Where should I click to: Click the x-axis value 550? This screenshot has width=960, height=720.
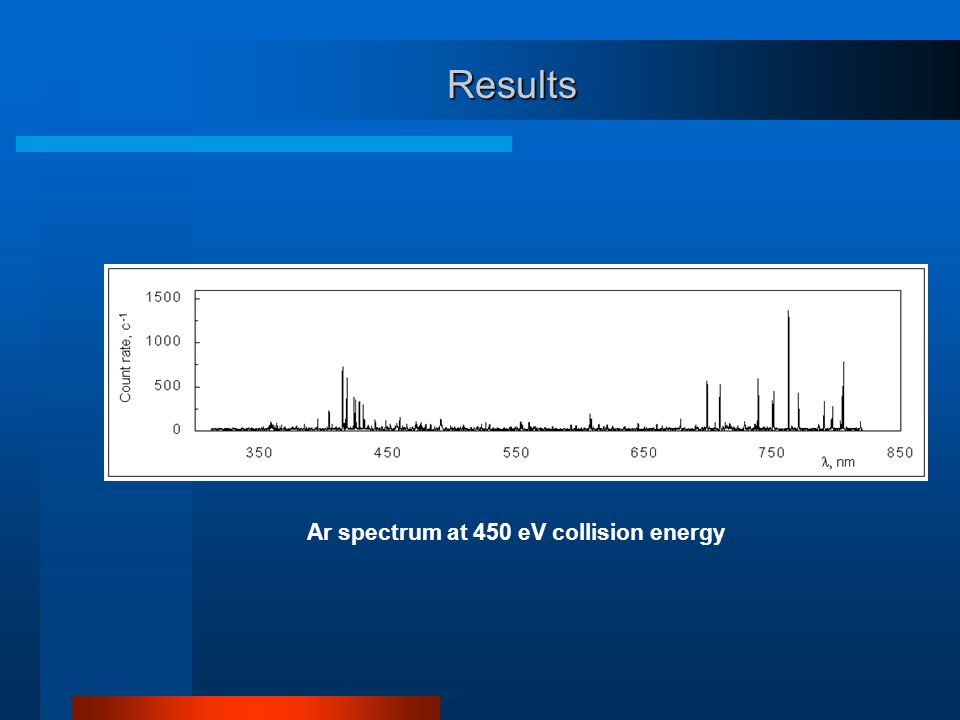coord(516,452)
